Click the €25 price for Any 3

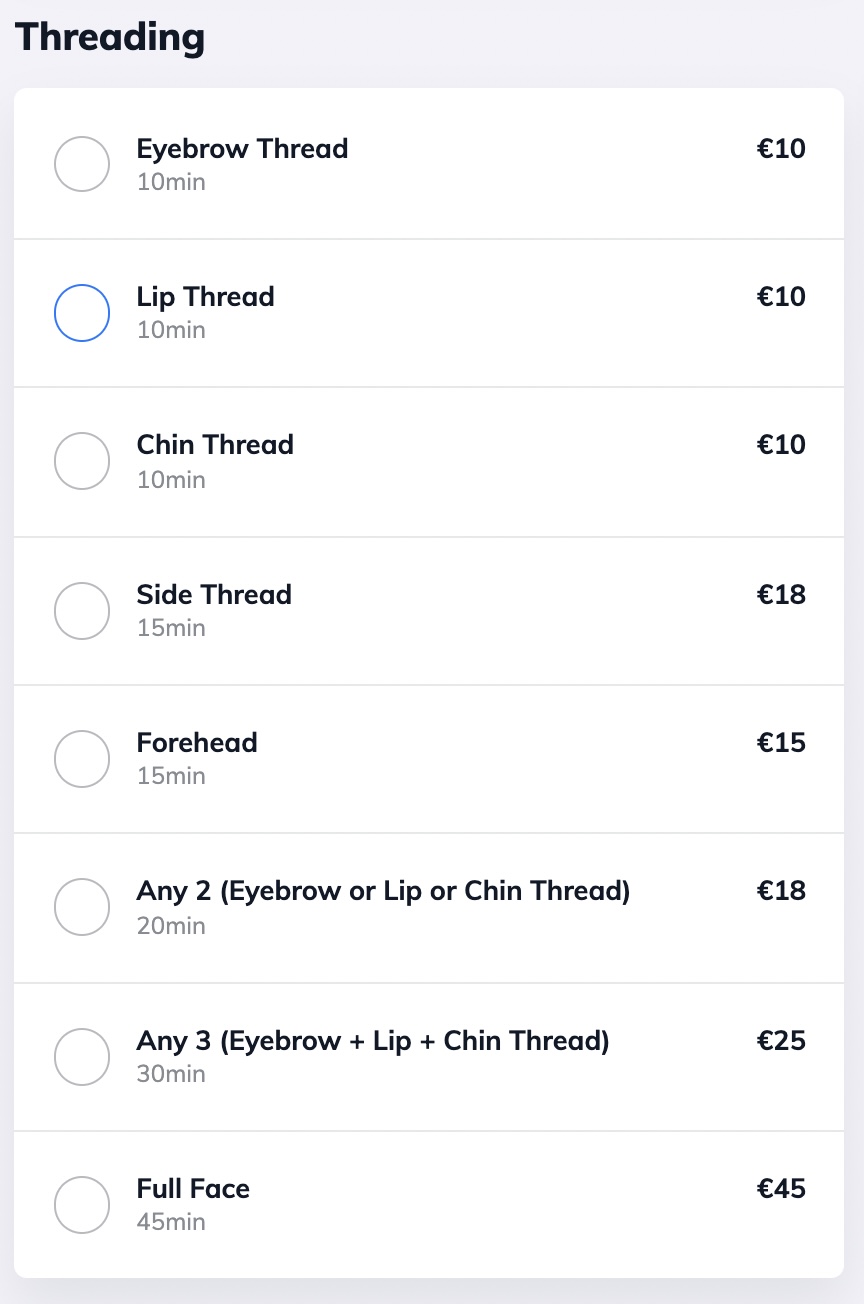click(x=781, y=1041)
